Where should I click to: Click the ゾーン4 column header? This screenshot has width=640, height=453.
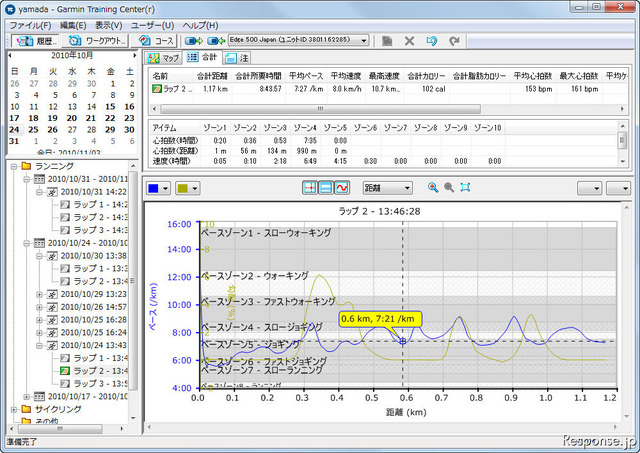pyautogui.click(x=305, y=128)
